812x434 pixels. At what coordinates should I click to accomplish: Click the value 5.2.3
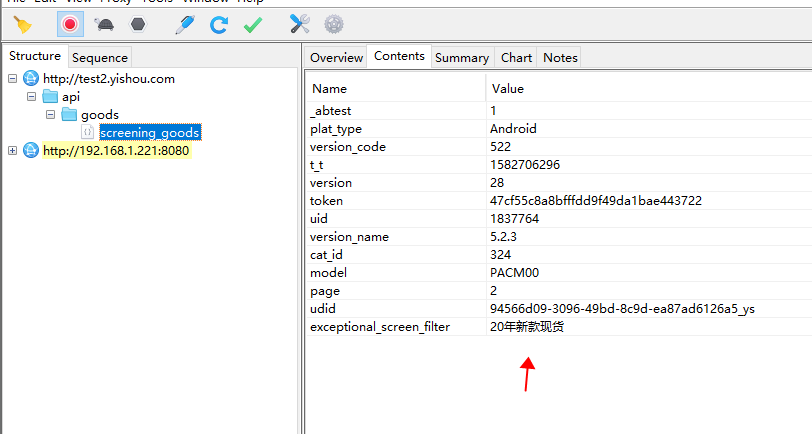(503, 237)
